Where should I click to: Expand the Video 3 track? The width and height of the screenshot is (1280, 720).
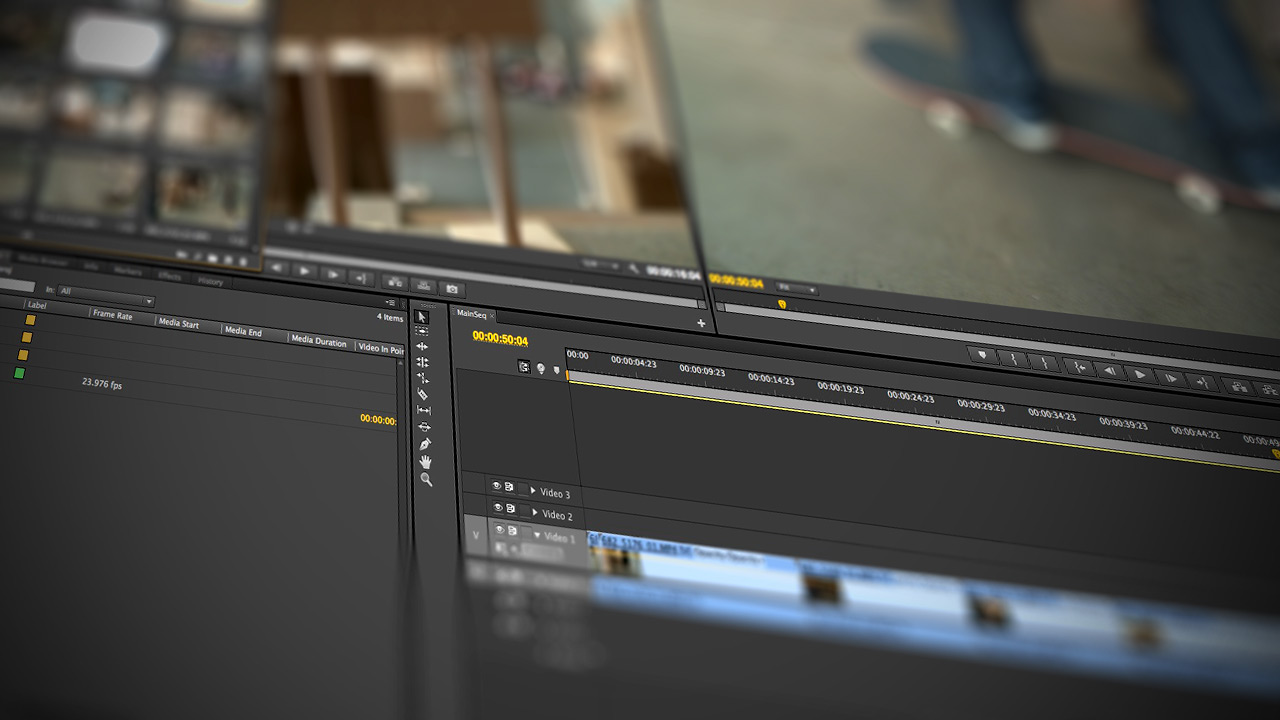tap(534, 491)
